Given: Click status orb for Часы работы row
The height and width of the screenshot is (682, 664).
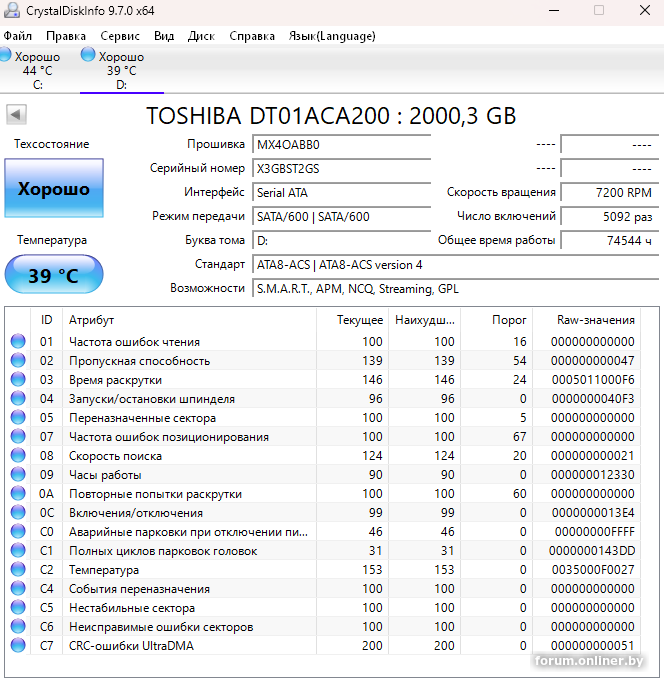Looking at the screenshot, I should pos(18,475).
